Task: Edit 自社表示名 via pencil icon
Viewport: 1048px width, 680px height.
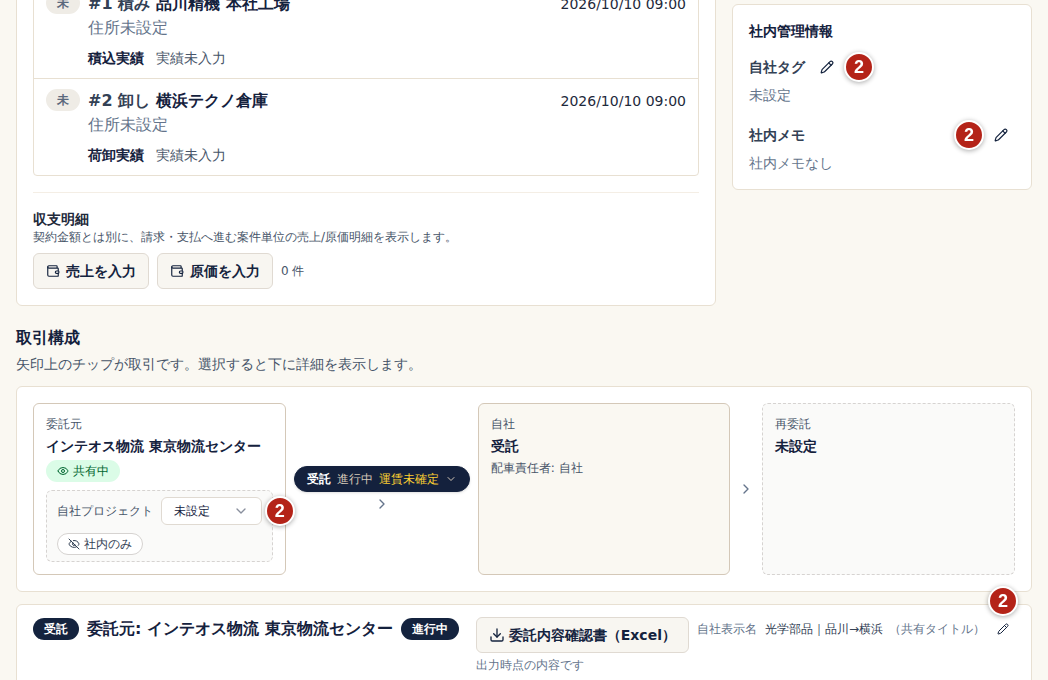Action: point(1003,629)
